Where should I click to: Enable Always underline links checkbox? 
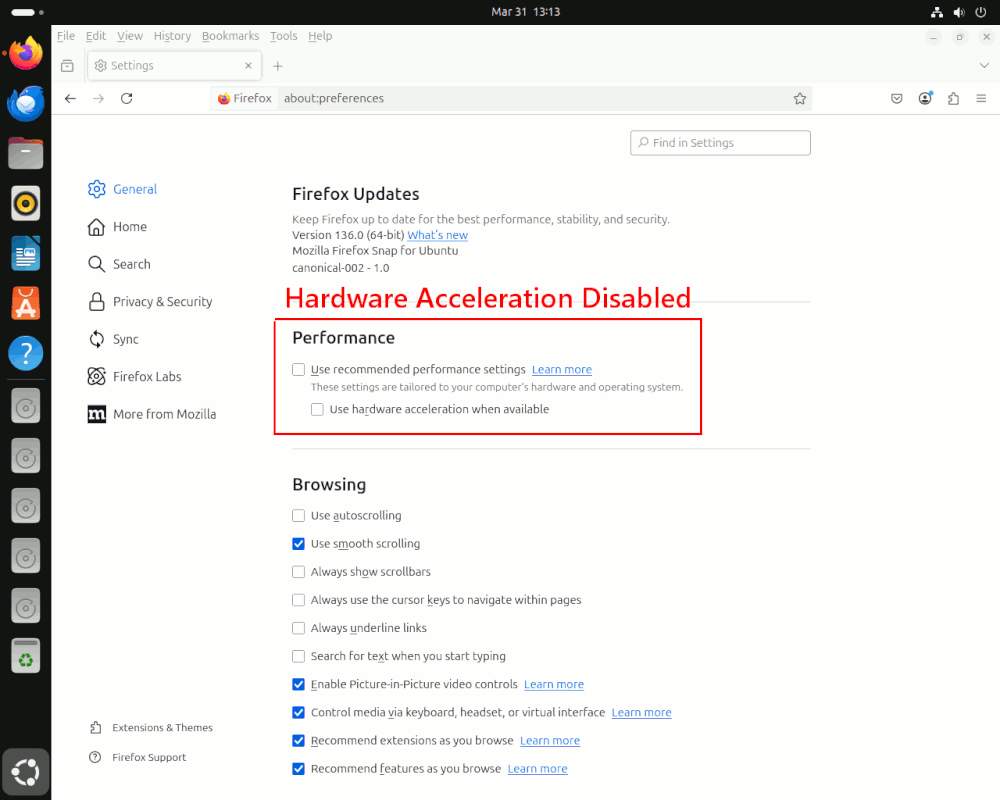[298, 628]
